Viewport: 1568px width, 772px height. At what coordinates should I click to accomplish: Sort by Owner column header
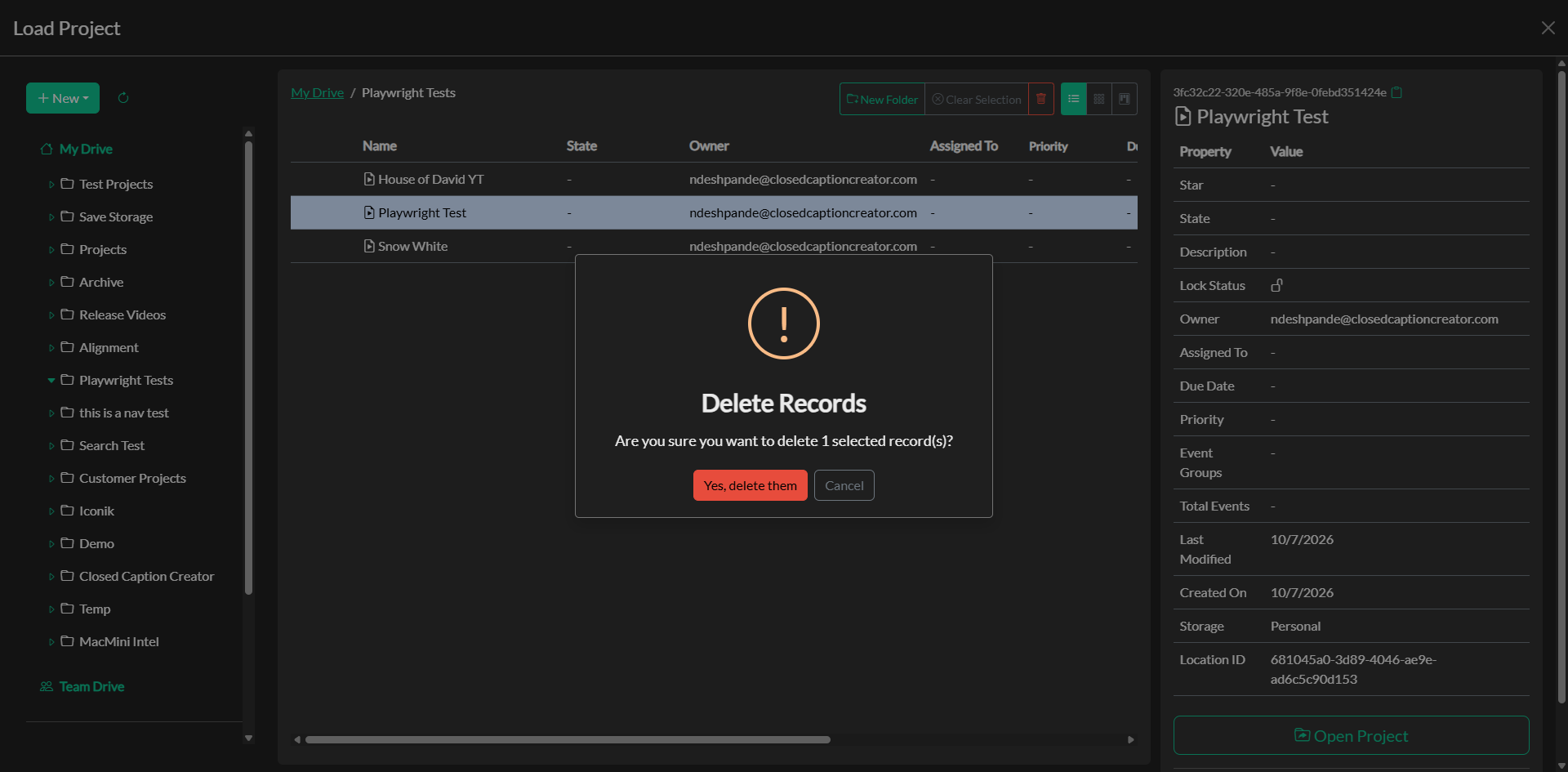pos(709,146)
